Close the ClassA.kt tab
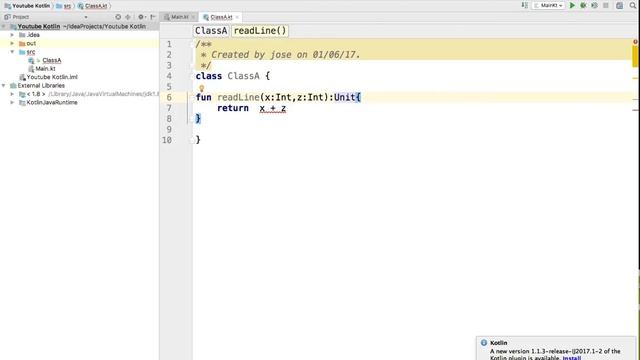The height and width of the screenshot is (360, 640). coord(237,17)
